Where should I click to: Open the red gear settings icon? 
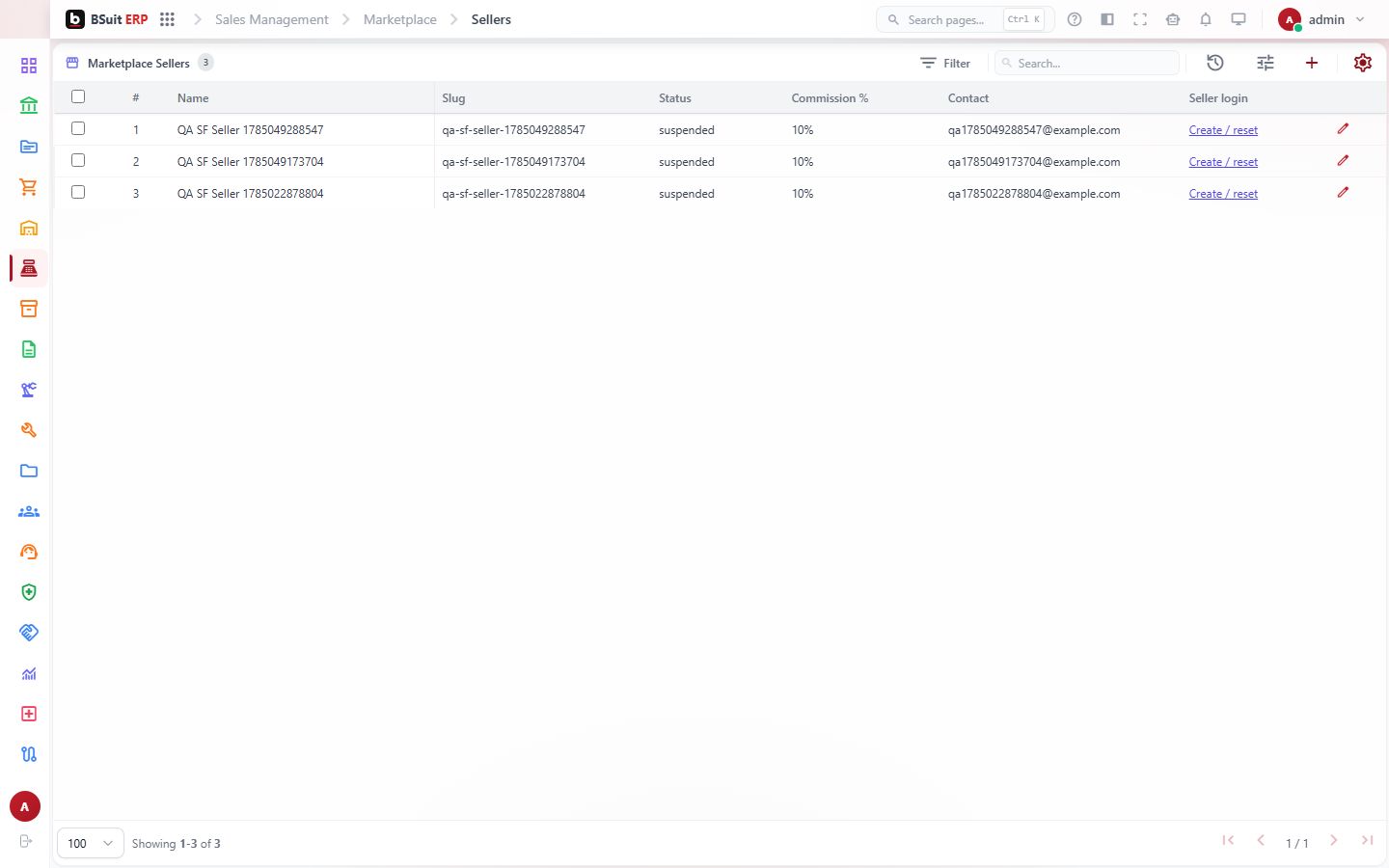tap(1363, 63)
